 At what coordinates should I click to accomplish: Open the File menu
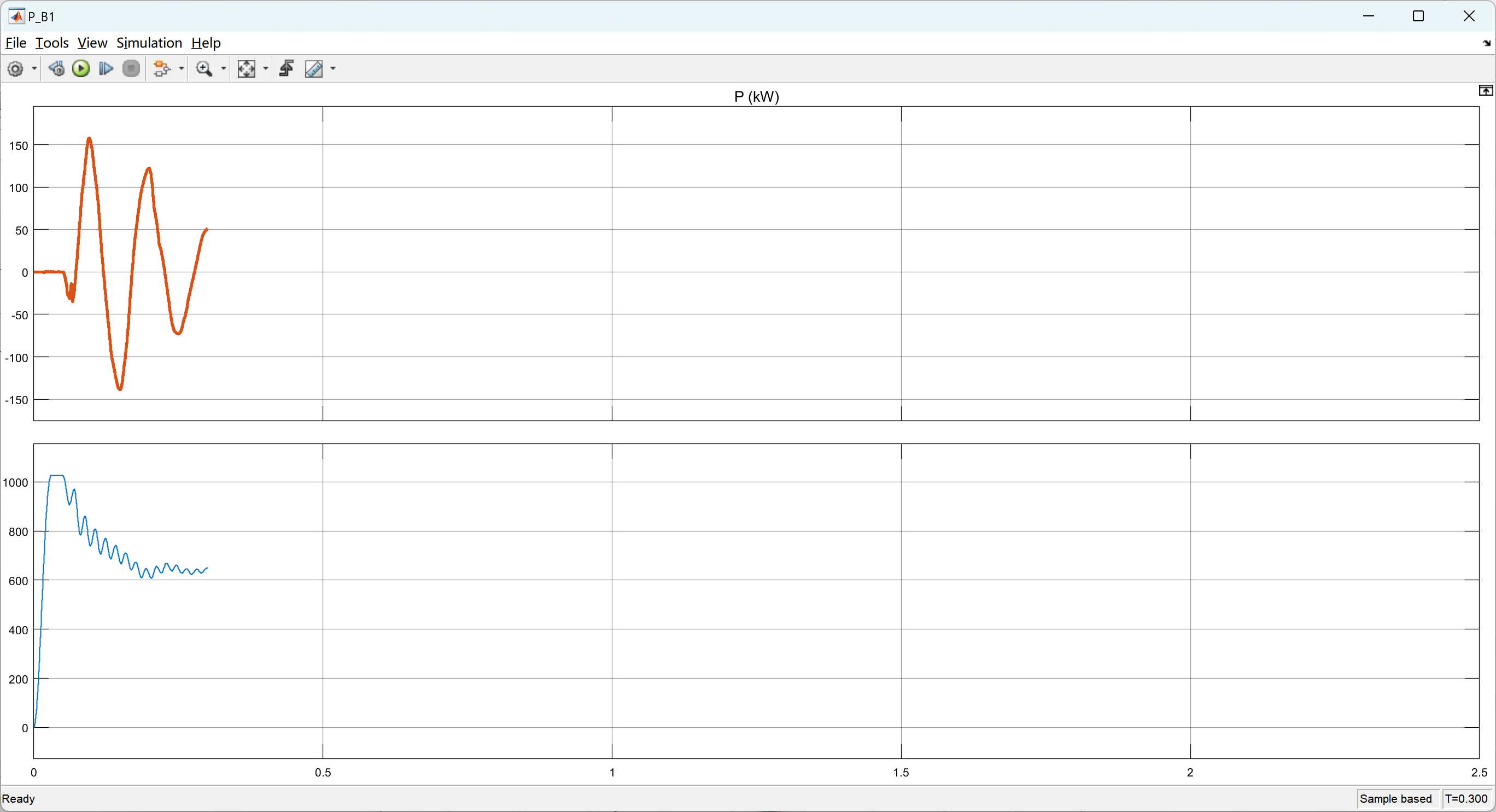[16, 43]
